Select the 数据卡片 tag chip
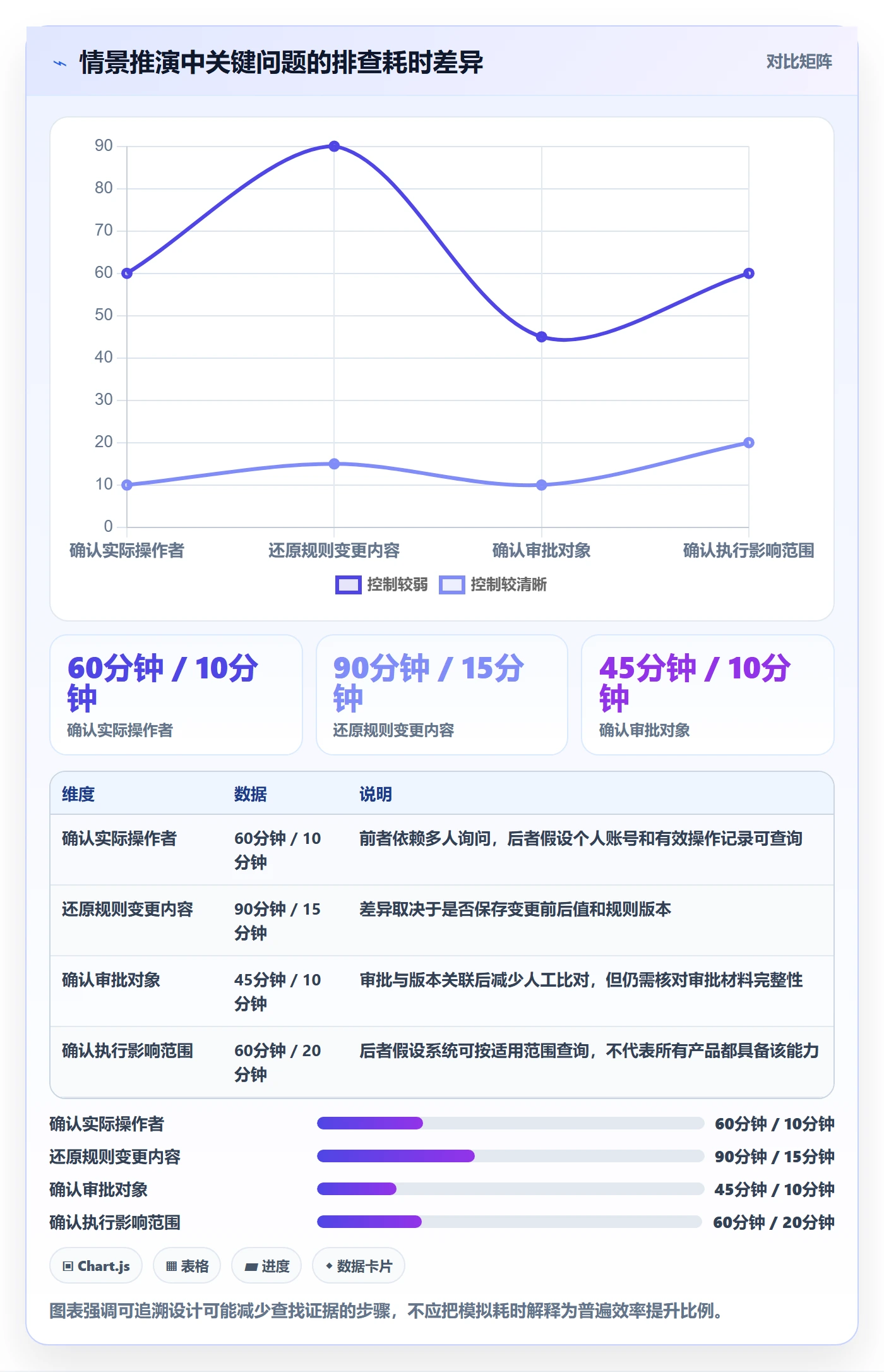 tap(359, 1266)
